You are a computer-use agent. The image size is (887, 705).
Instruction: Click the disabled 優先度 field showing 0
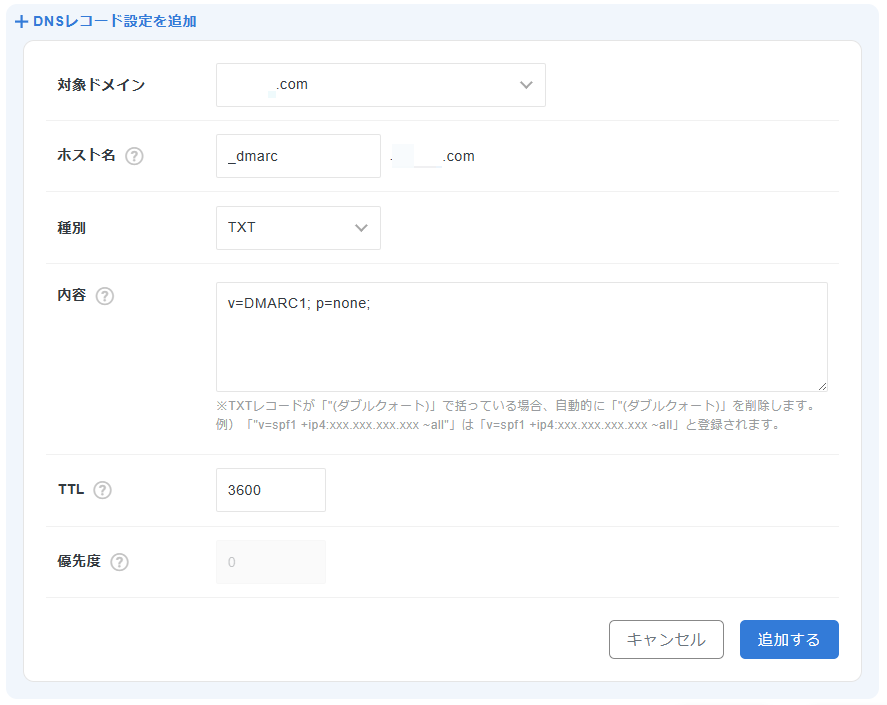(270, 562)
